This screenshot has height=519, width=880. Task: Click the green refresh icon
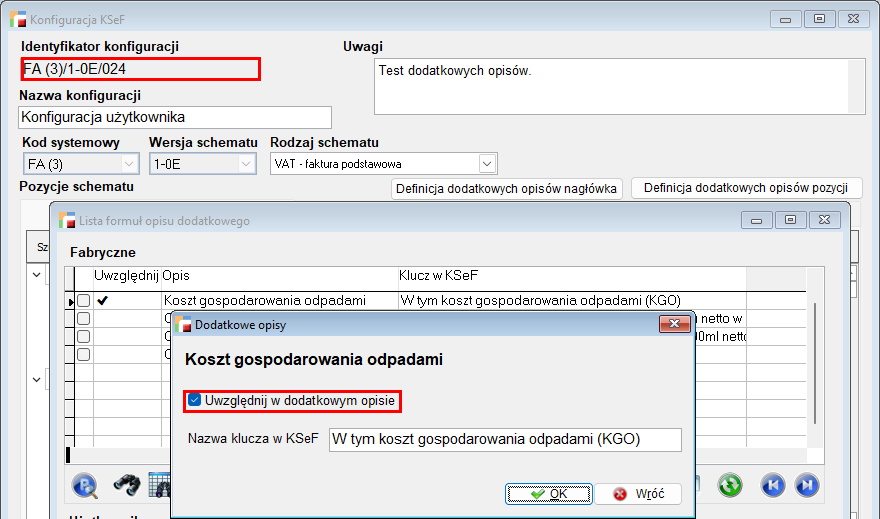731,485
